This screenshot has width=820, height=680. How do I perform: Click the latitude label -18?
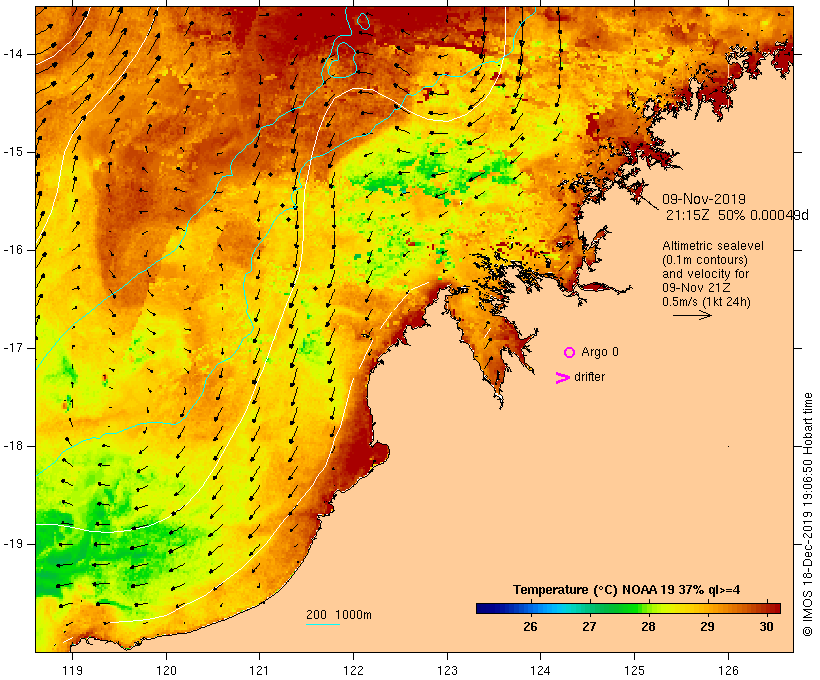pyautogui.click(x=13, y=446)
